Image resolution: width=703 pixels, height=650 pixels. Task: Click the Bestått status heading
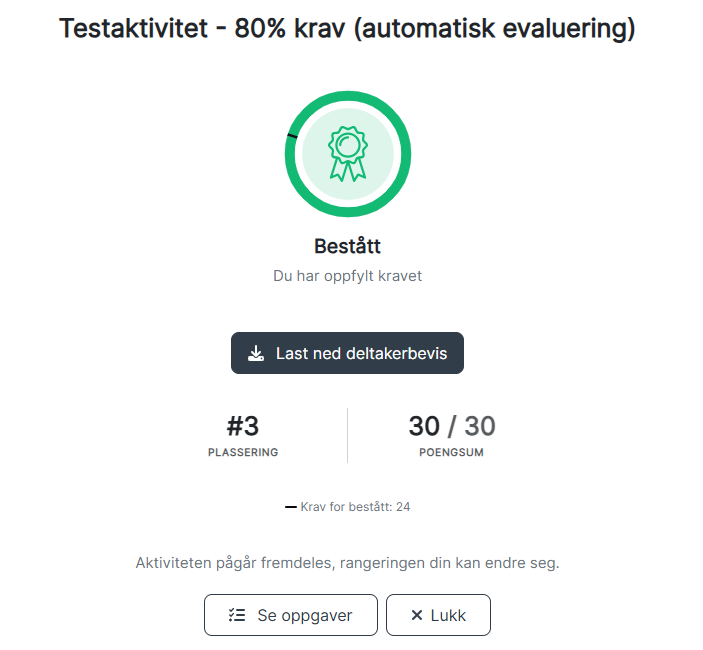coord(347,246)
